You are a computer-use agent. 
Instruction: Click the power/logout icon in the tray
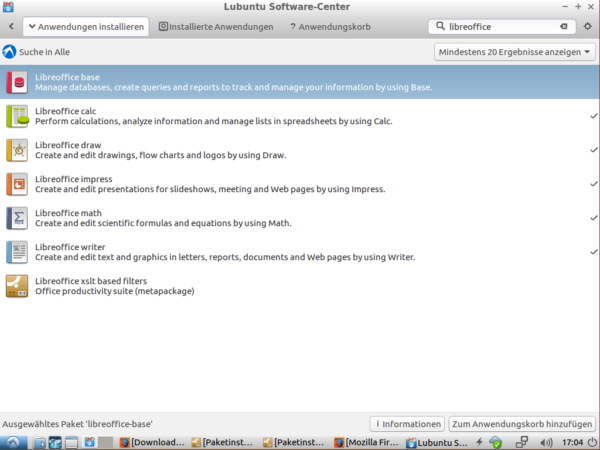[593, 442]
